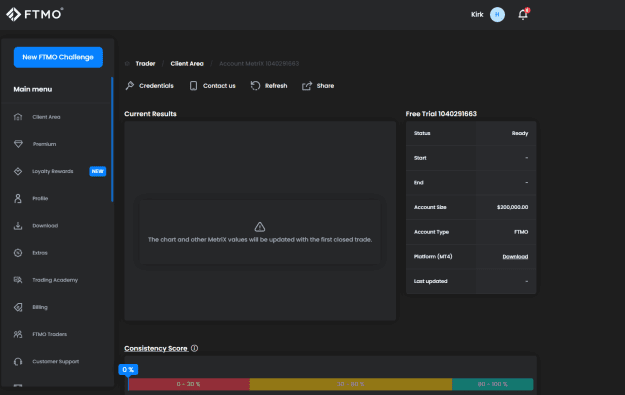625x395 pixels.
Task: Click the warning triangle icon
Action: tap(260, 227)
